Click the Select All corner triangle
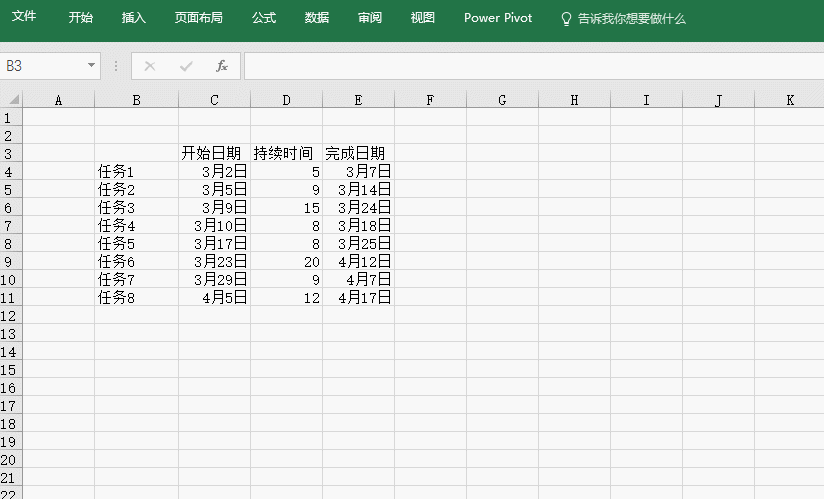The image size is (824, 499). (11, 100)
